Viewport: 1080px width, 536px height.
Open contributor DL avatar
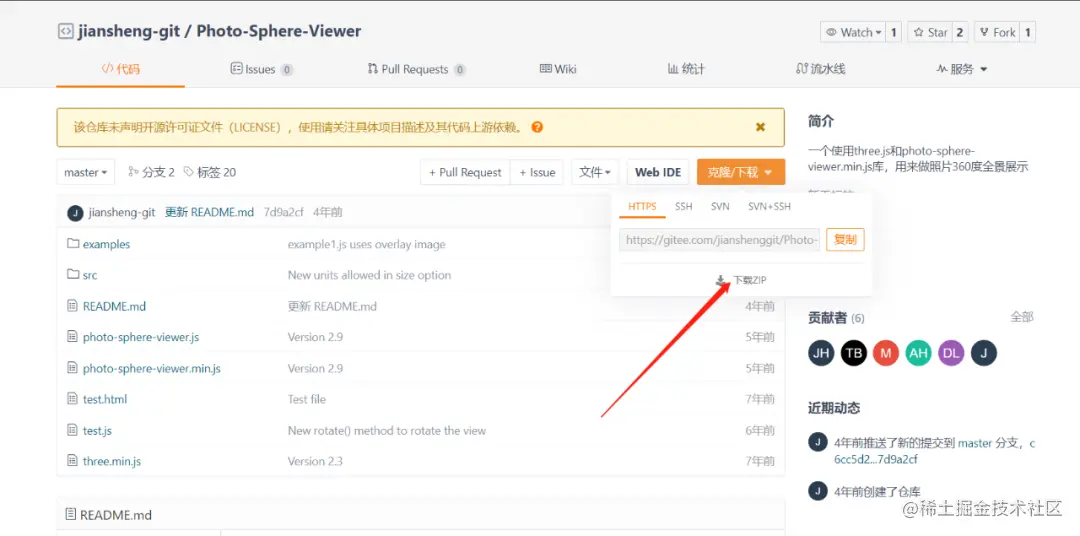(x=951, y=353)
